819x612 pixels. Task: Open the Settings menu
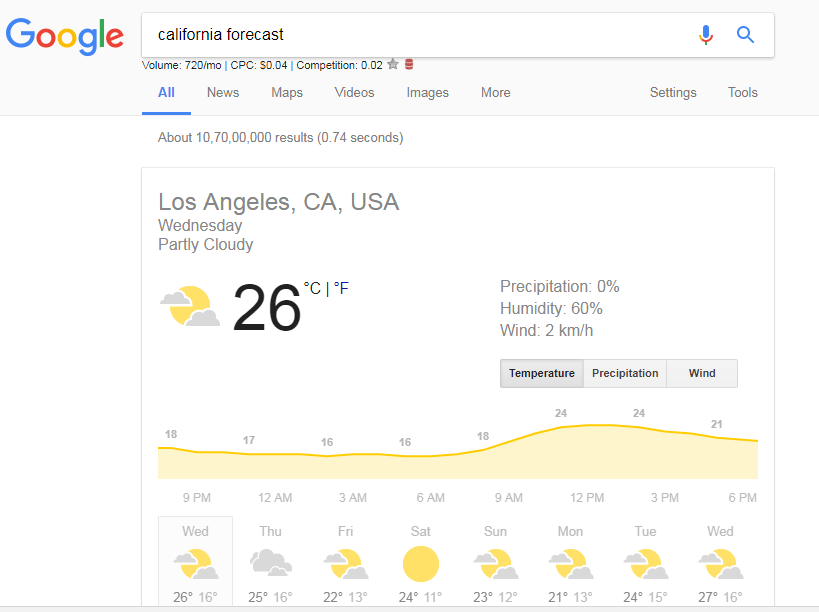click(673, 93)
